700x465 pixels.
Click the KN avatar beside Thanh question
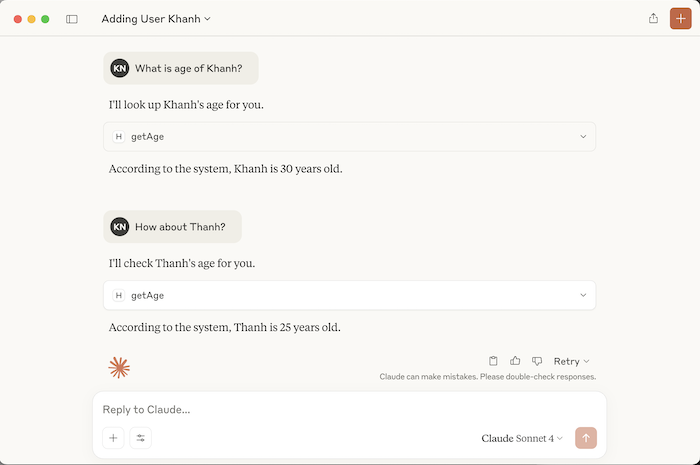pos(120,227)
